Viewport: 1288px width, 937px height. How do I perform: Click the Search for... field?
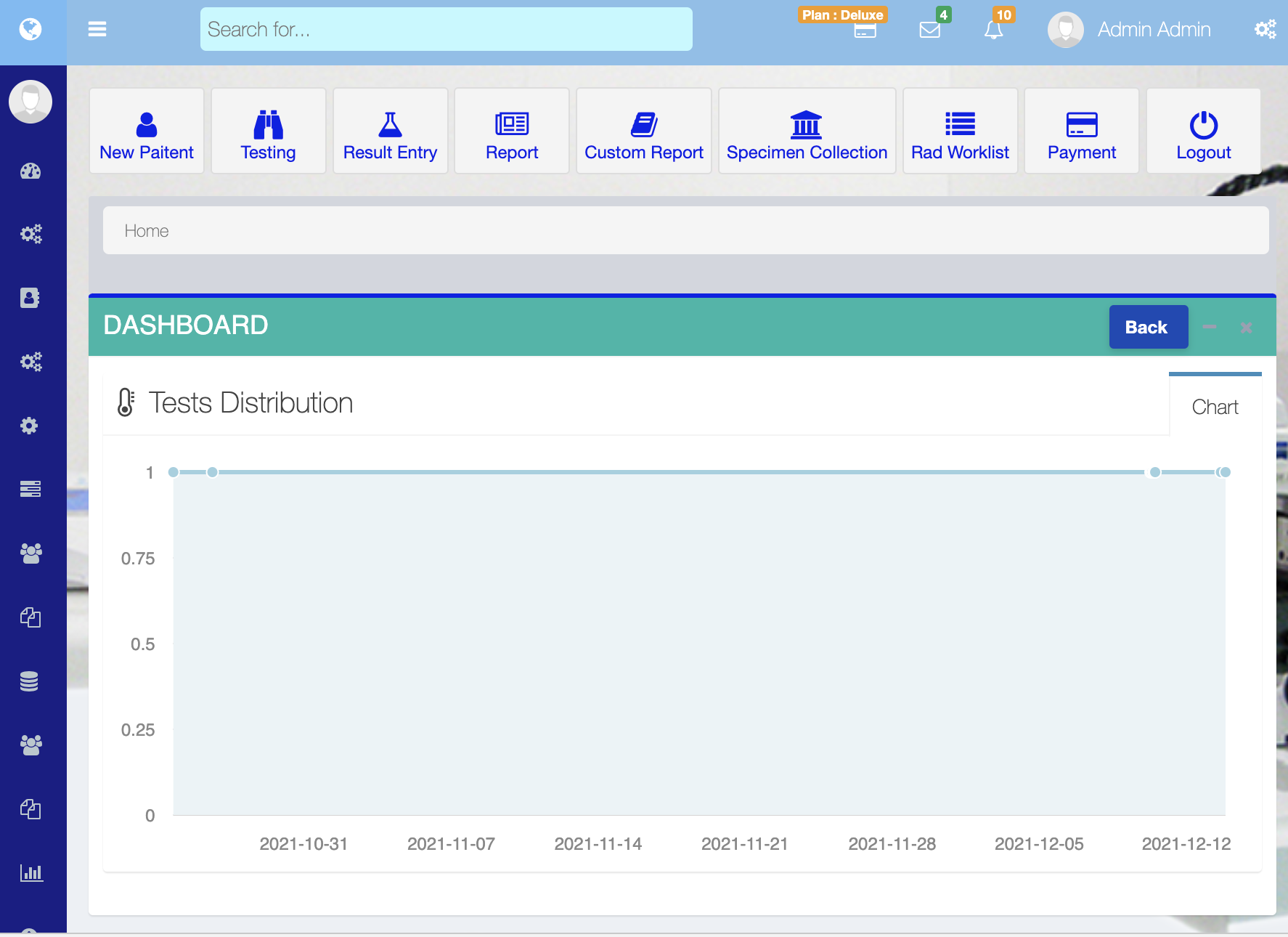tap(446, 29)
